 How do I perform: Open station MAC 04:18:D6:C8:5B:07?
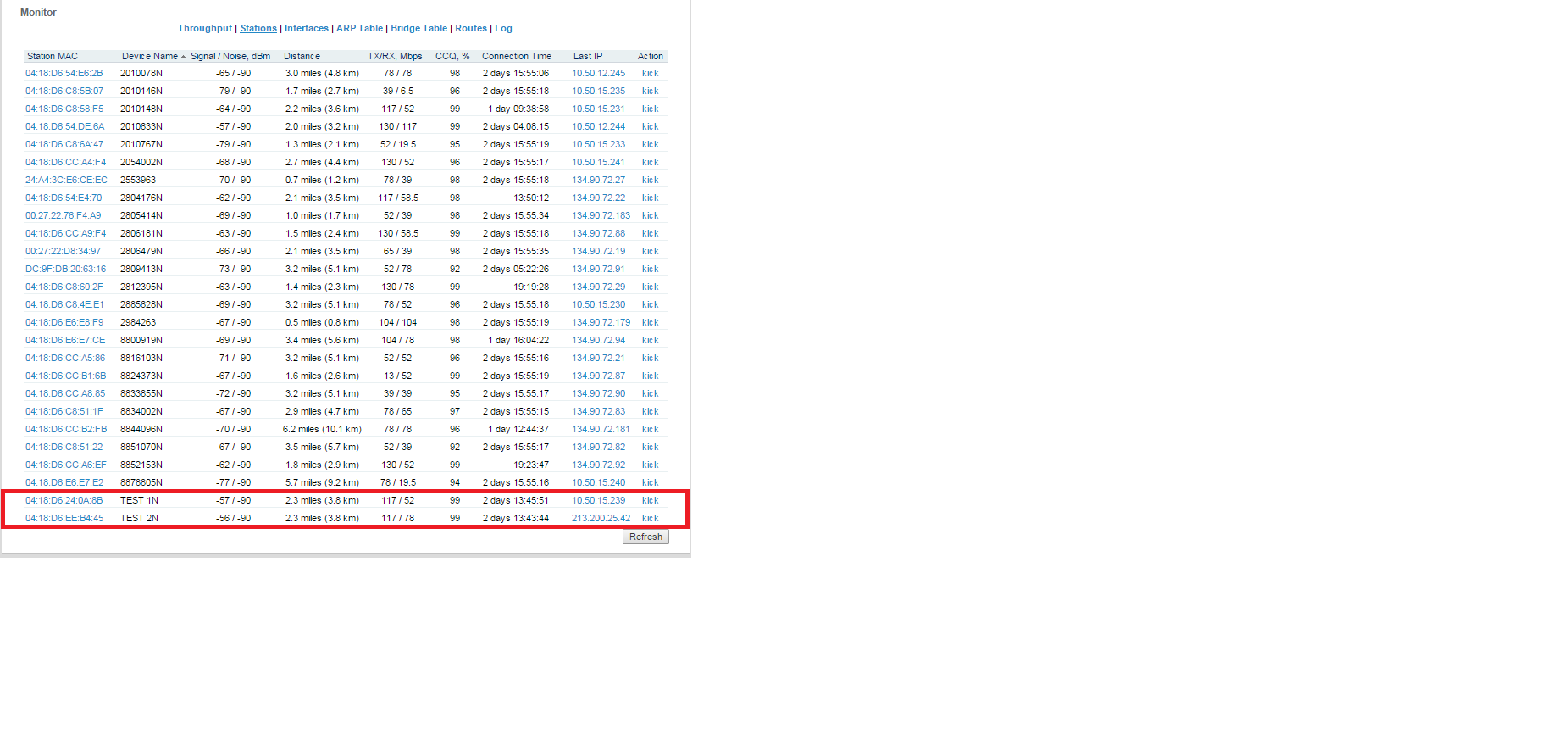[x=64, y=91]
